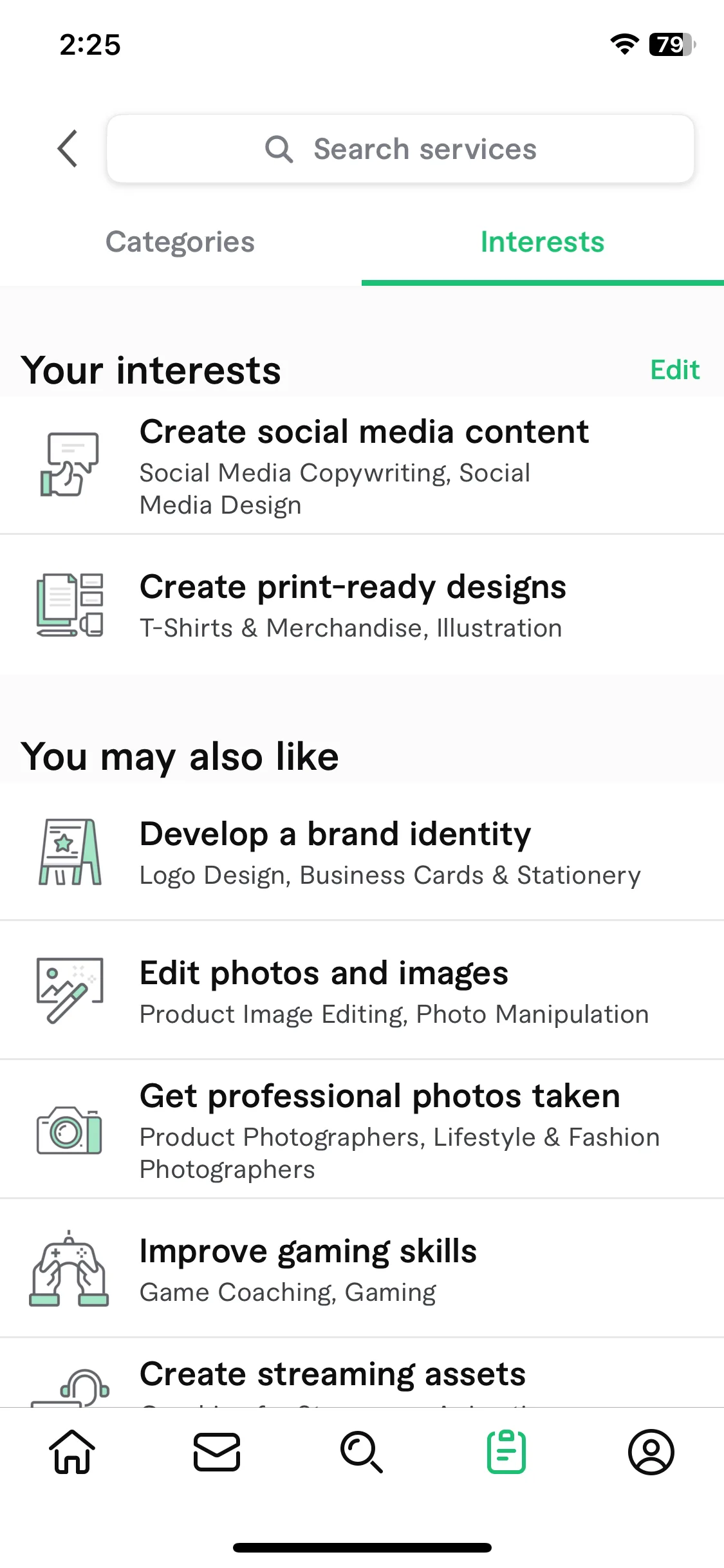Image resolution: width=724 pixels, height=1568 pixels.
Task: Tap the social media content thumbs-up icon
Action: [x=70, y=464]
